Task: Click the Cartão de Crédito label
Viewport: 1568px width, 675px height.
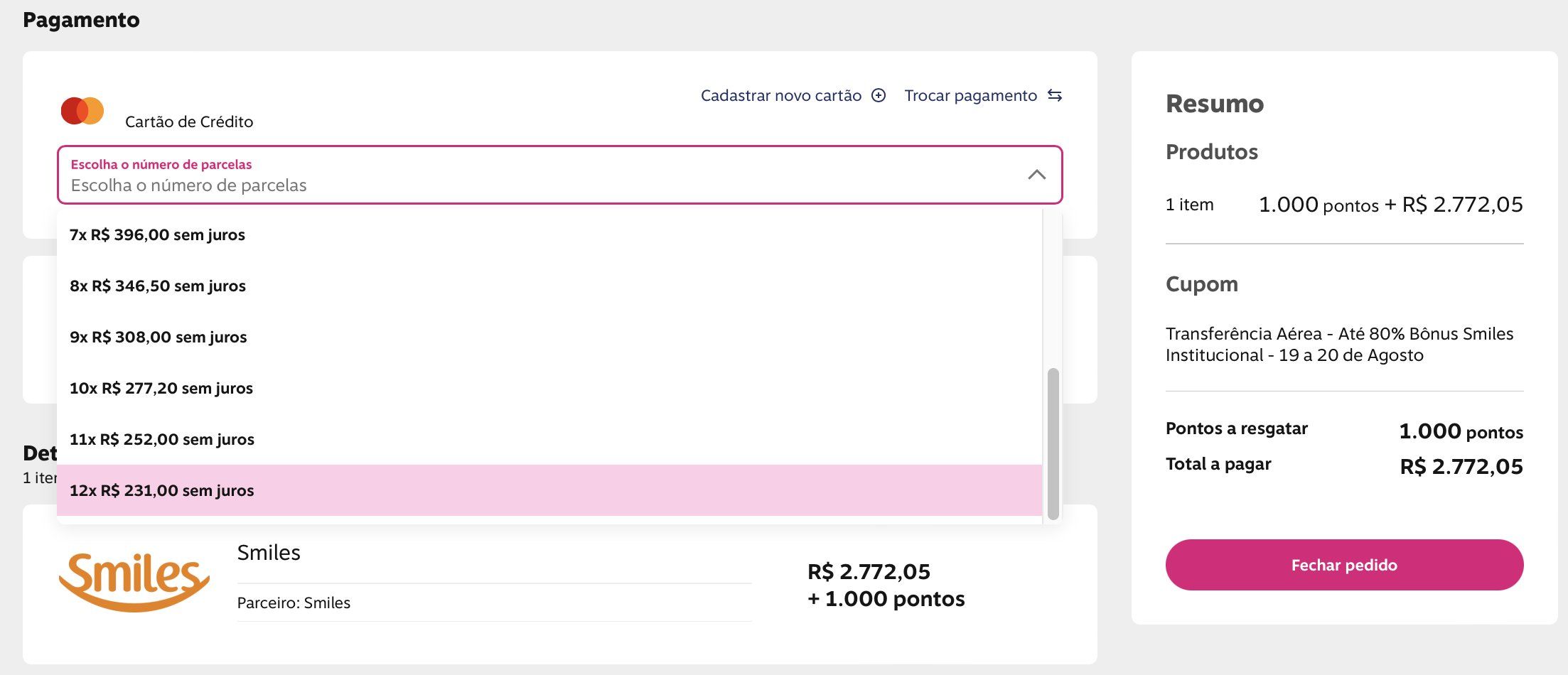Action: (189, 121)
